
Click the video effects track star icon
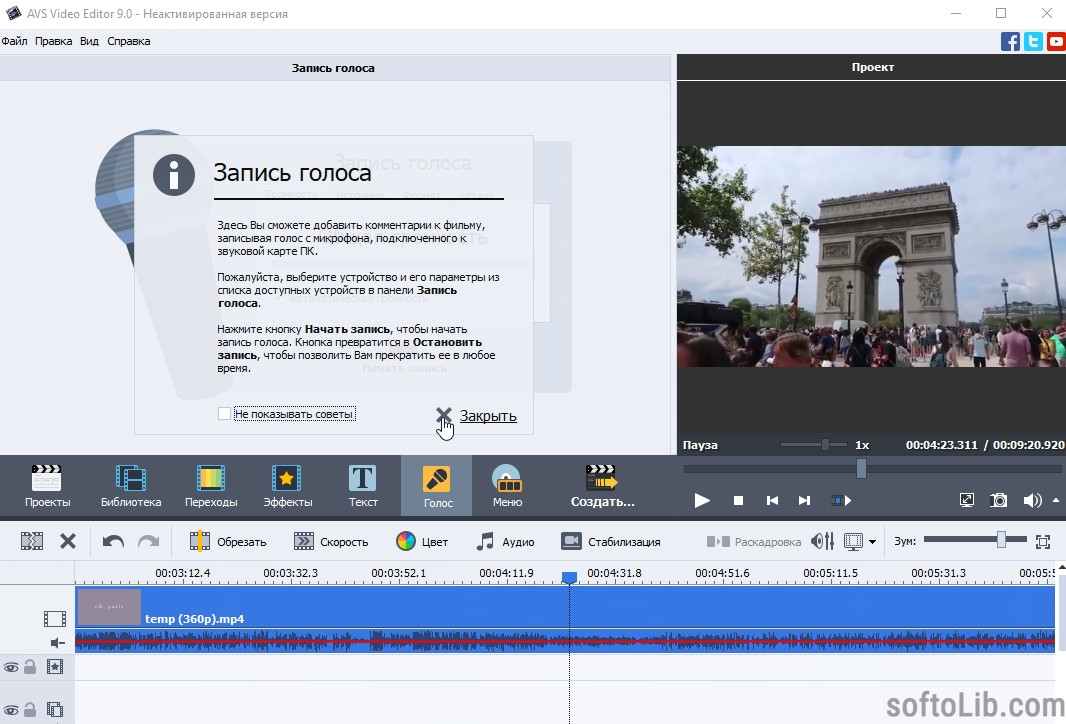tap(55, 667)
